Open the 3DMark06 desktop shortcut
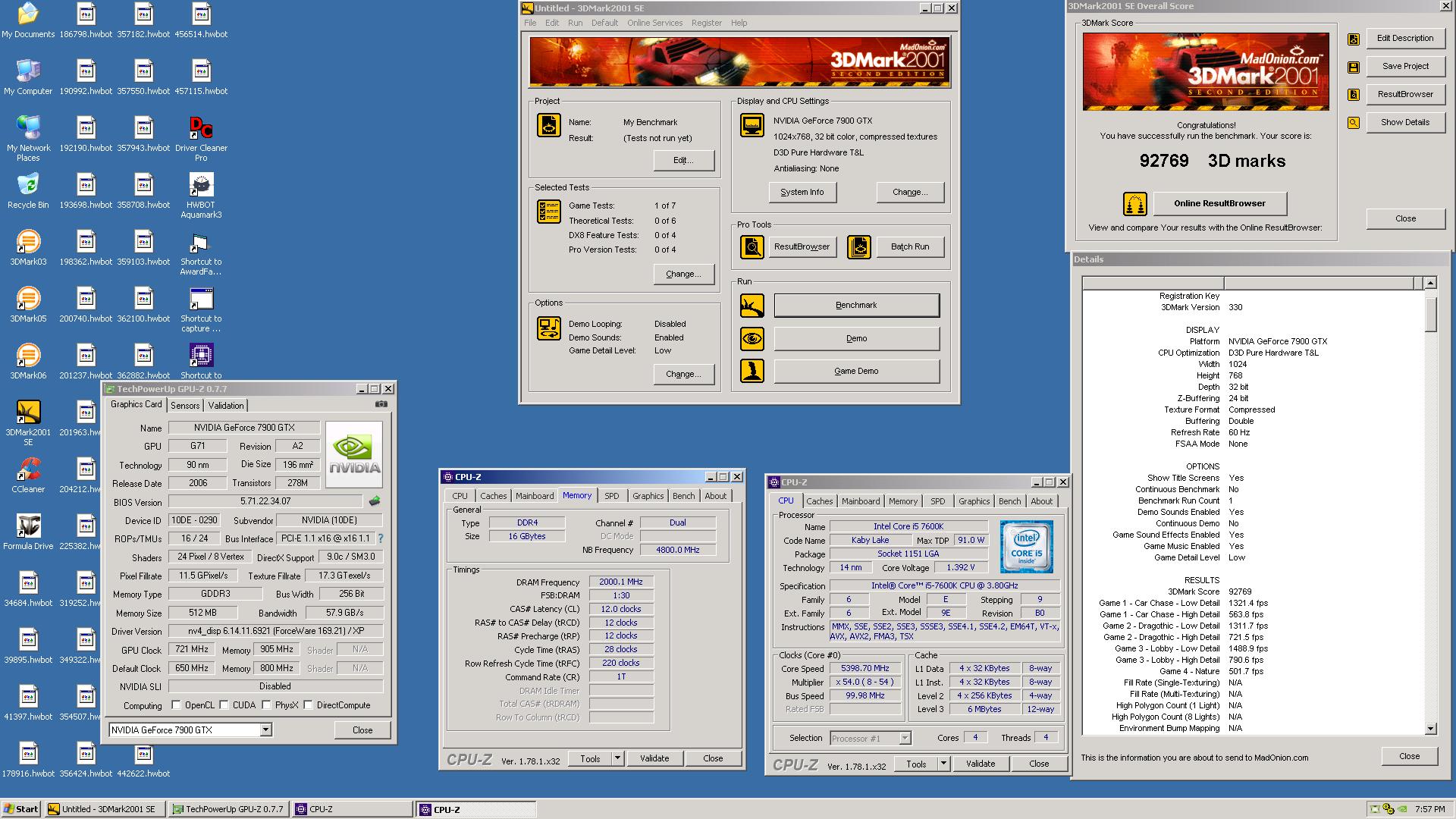The image size is (1456, 819). (28, 362)
